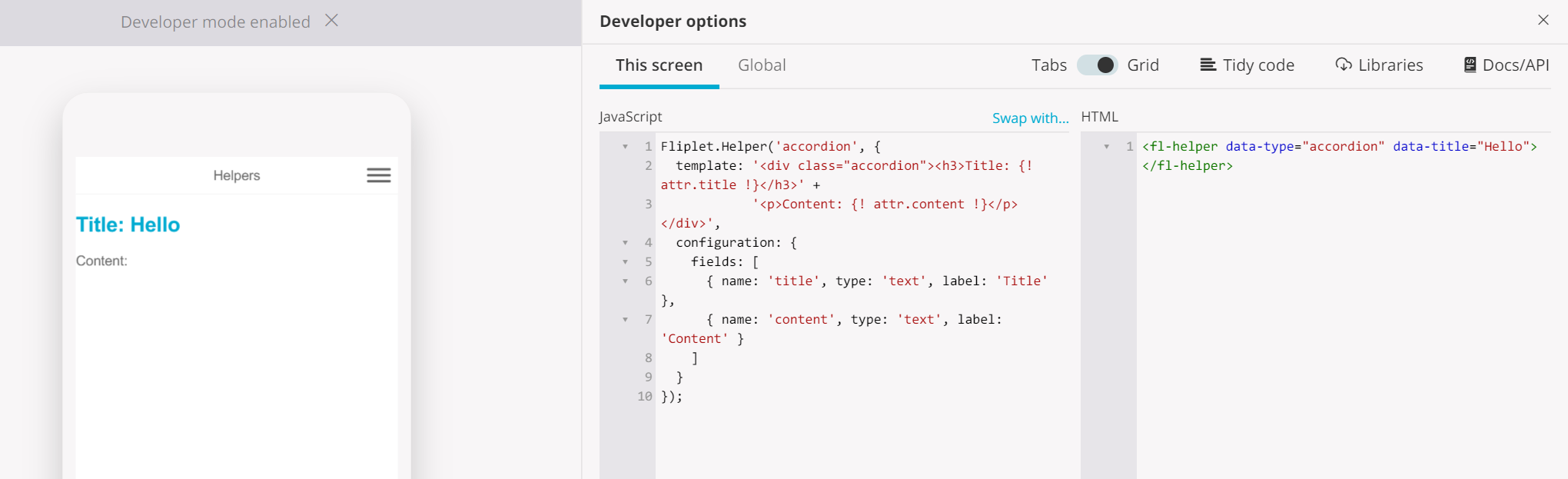
Task: Select the Title: Hello heading in preview
Action: [128, 225]
